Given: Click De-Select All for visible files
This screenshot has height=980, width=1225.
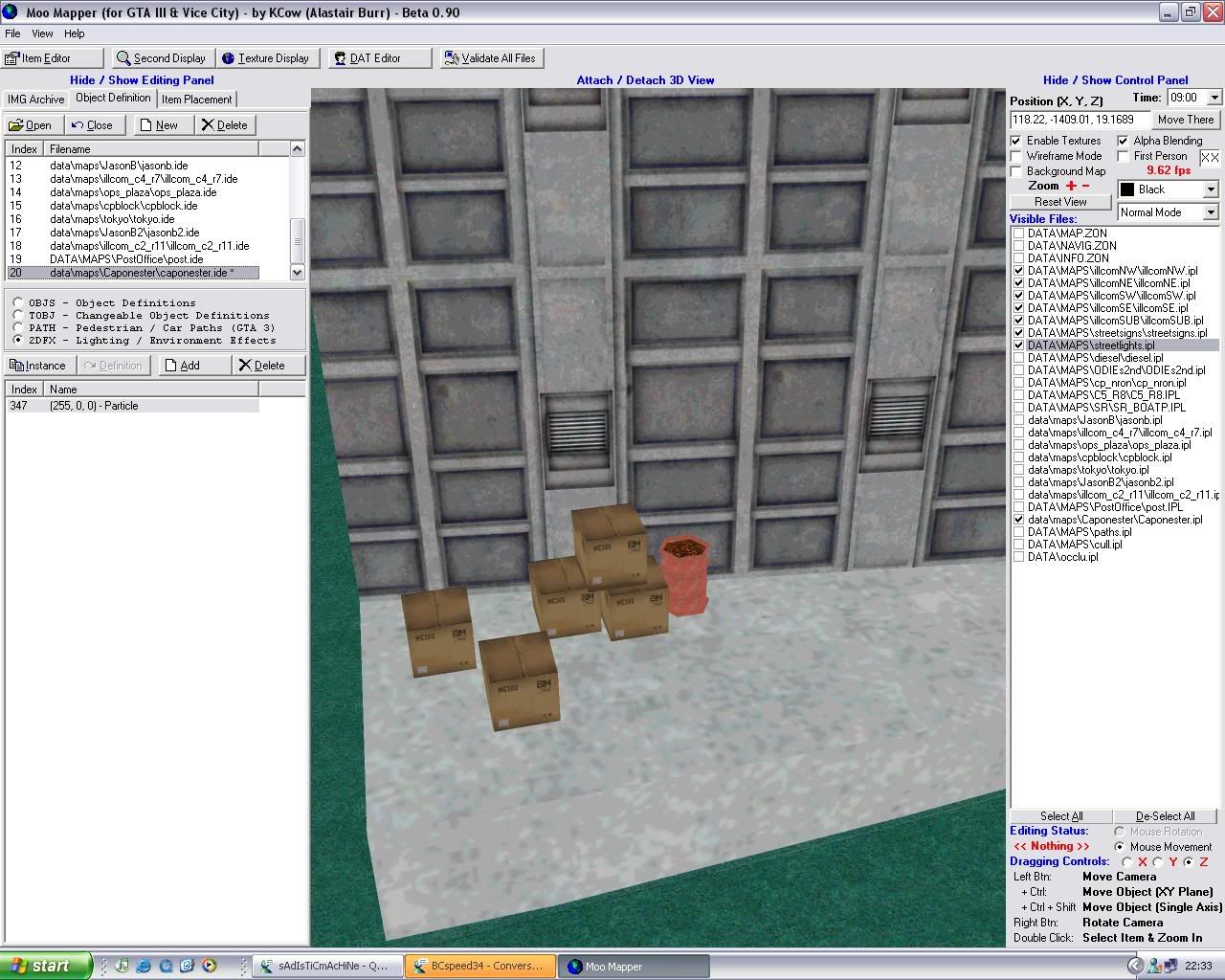Looking at the screenshot, I should coord(1166,815).
